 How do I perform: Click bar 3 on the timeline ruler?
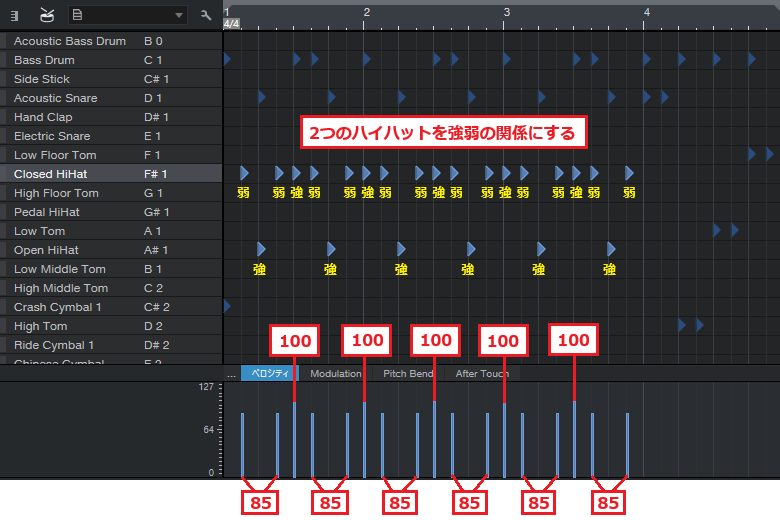[x=507, y=13]
